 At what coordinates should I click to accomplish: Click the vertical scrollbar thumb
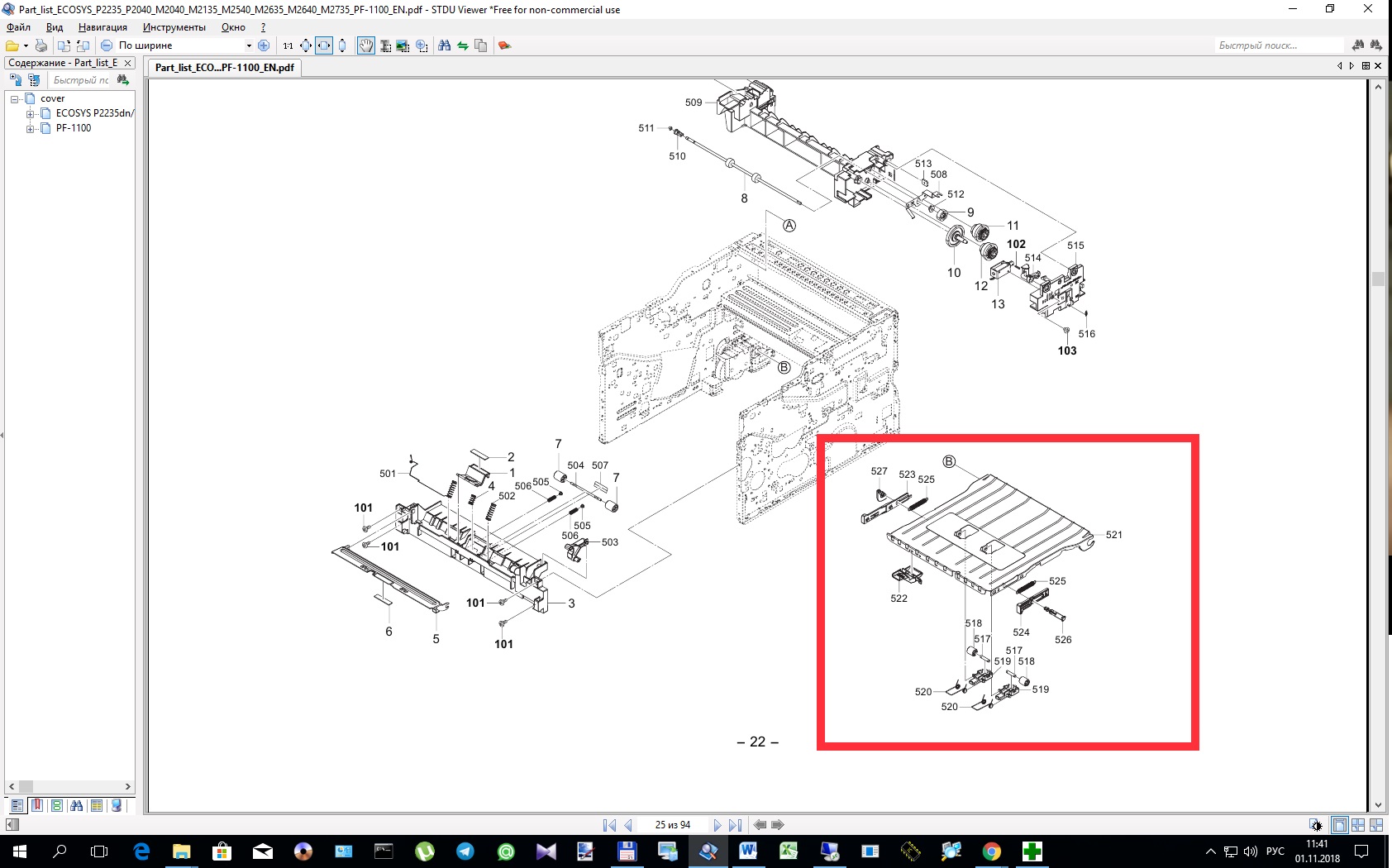[1378, 279]
